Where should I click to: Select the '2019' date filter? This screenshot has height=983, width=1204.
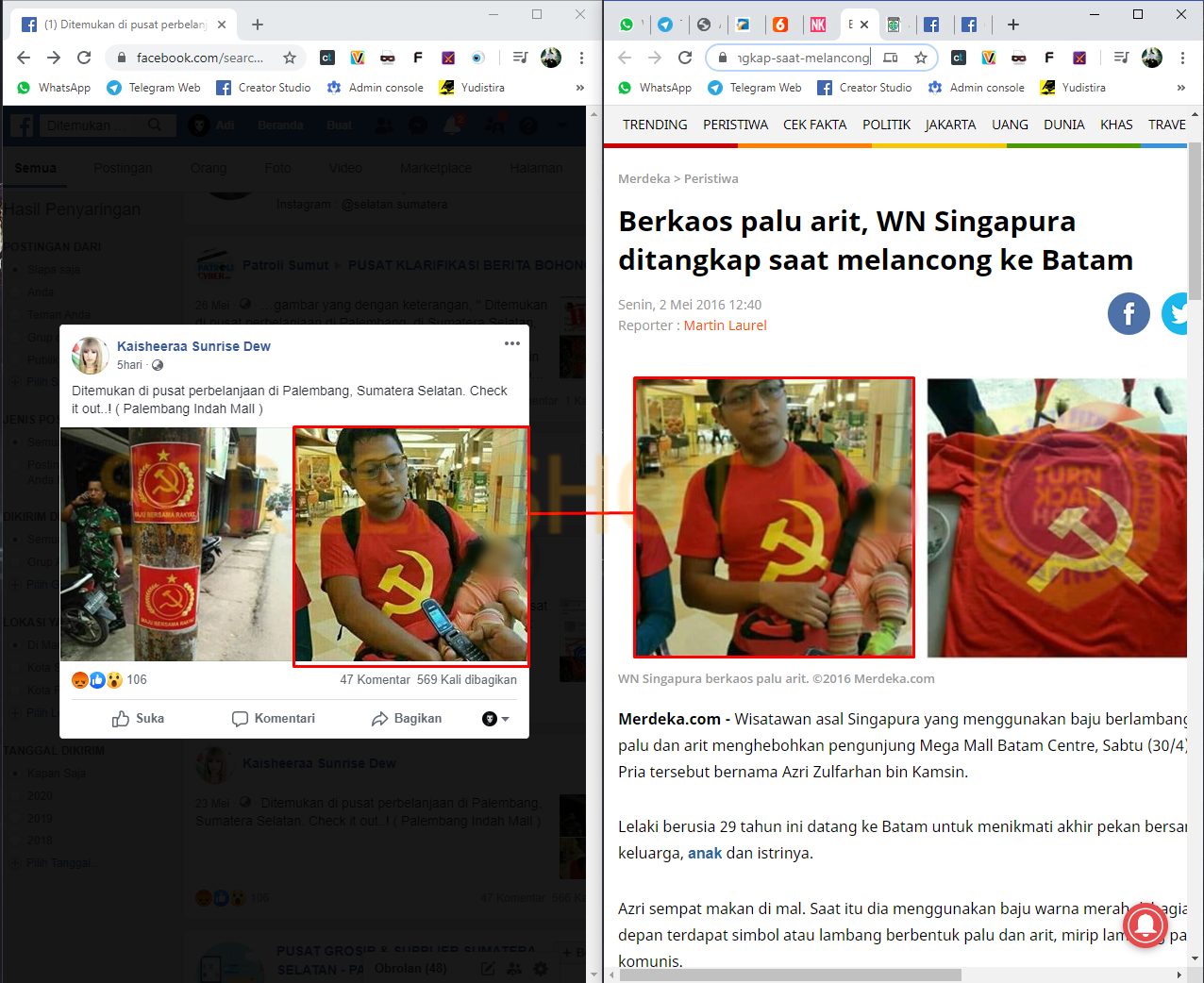pyautogui.click(x=40, y=819)
